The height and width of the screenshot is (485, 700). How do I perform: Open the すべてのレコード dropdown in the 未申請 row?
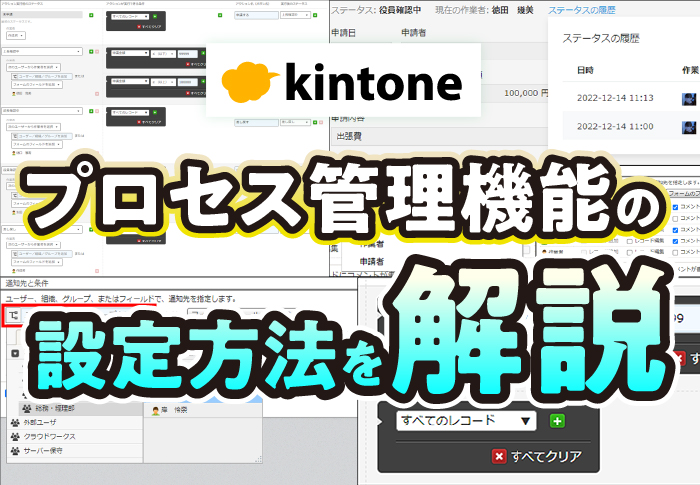[130, 17]
